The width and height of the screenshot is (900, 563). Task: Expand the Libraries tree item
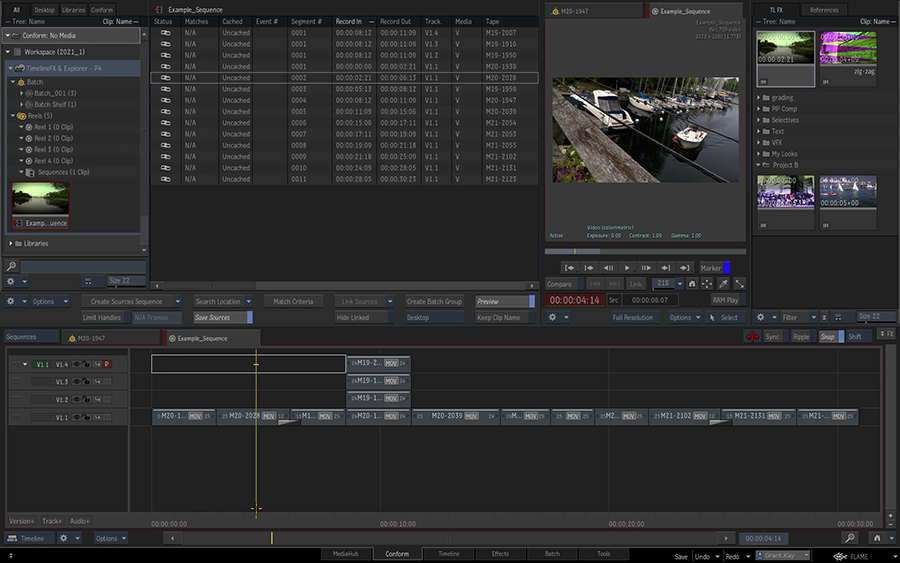click(x=12, y=243)
